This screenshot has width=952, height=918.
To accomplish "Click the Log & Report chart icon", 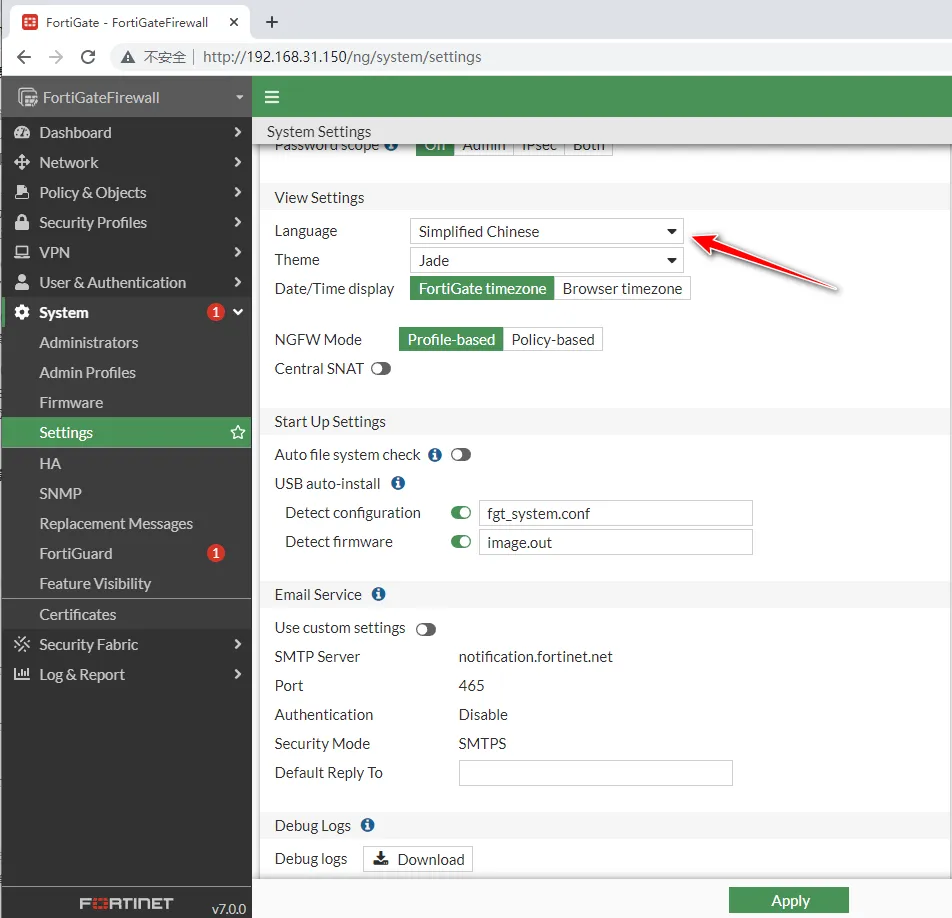I will tap(22, 674).
